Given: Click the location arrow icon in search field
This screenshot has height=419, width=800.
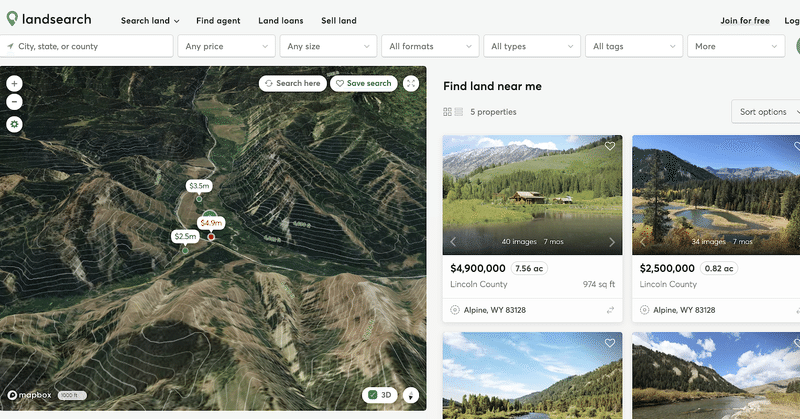Looking at the screenshot, I should point(10,46).
